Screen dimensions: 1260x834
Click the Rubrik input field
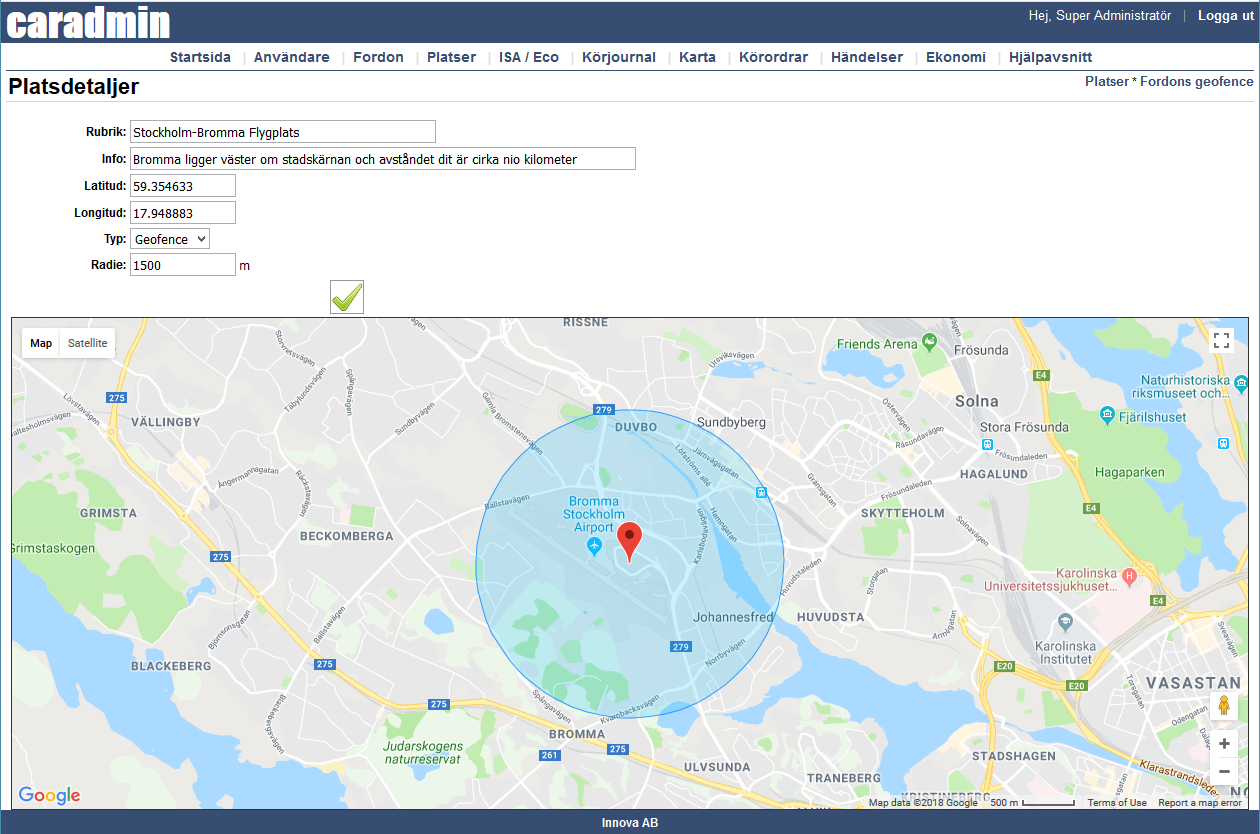283,131
